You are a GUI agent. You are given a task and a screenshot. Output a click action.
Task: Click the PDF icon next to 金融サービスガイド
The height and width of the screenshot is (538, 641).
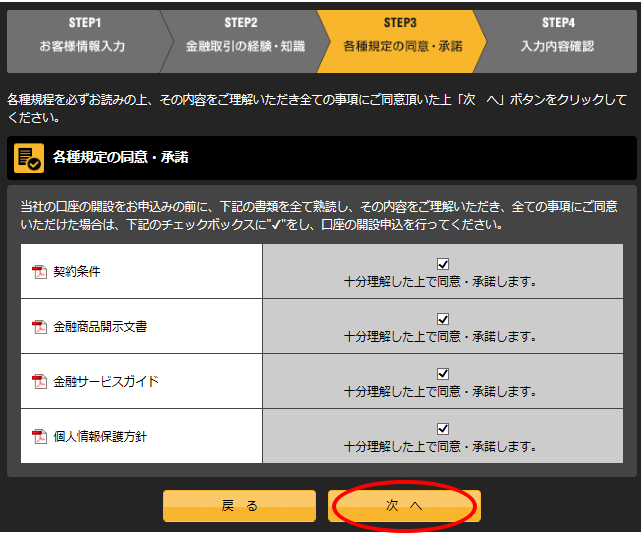(40, 382)
